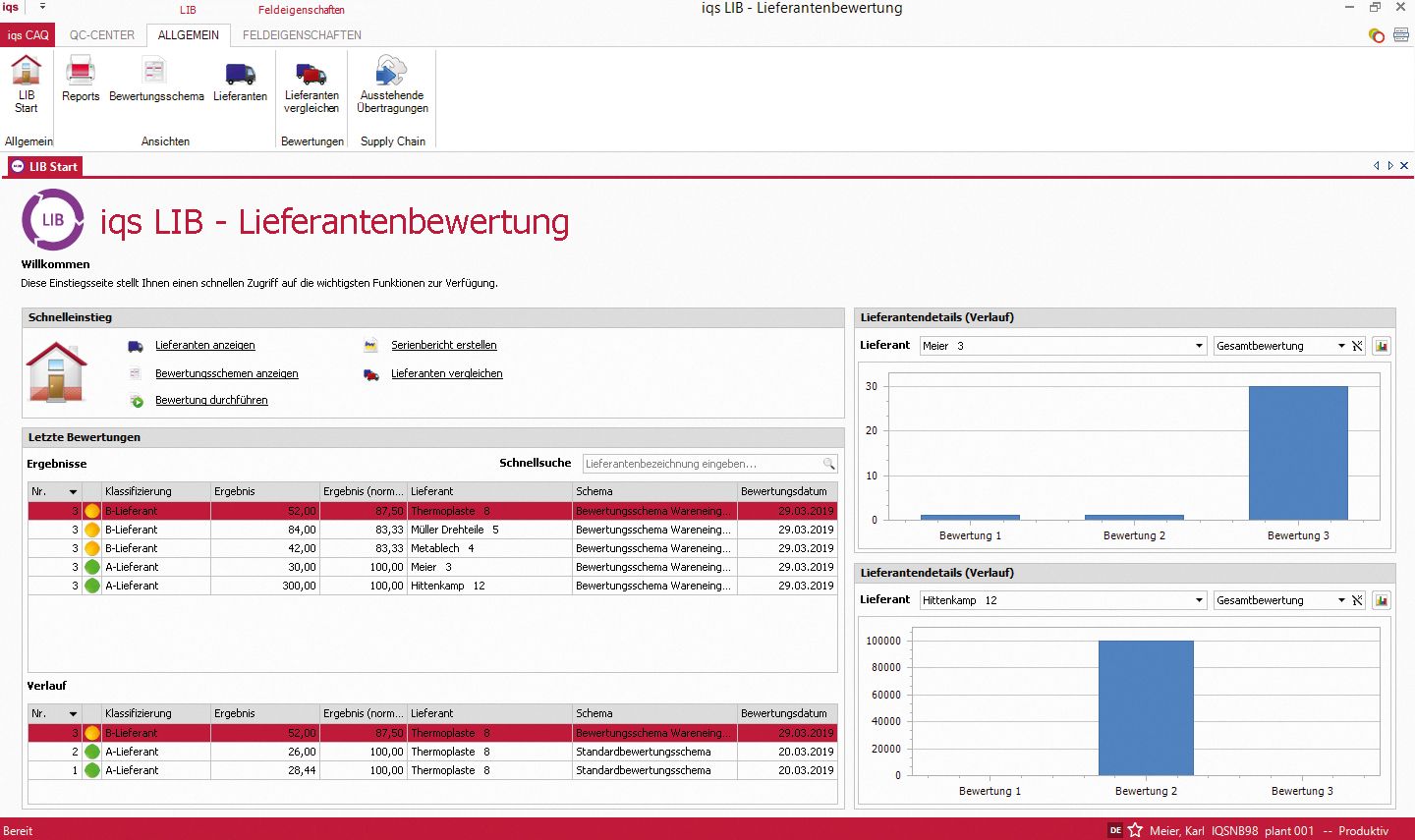Viewport: 1415px width, 840px height.
Task: Toggle normalized values for the Hittenkamp chart
Action: coord(1359,599)
